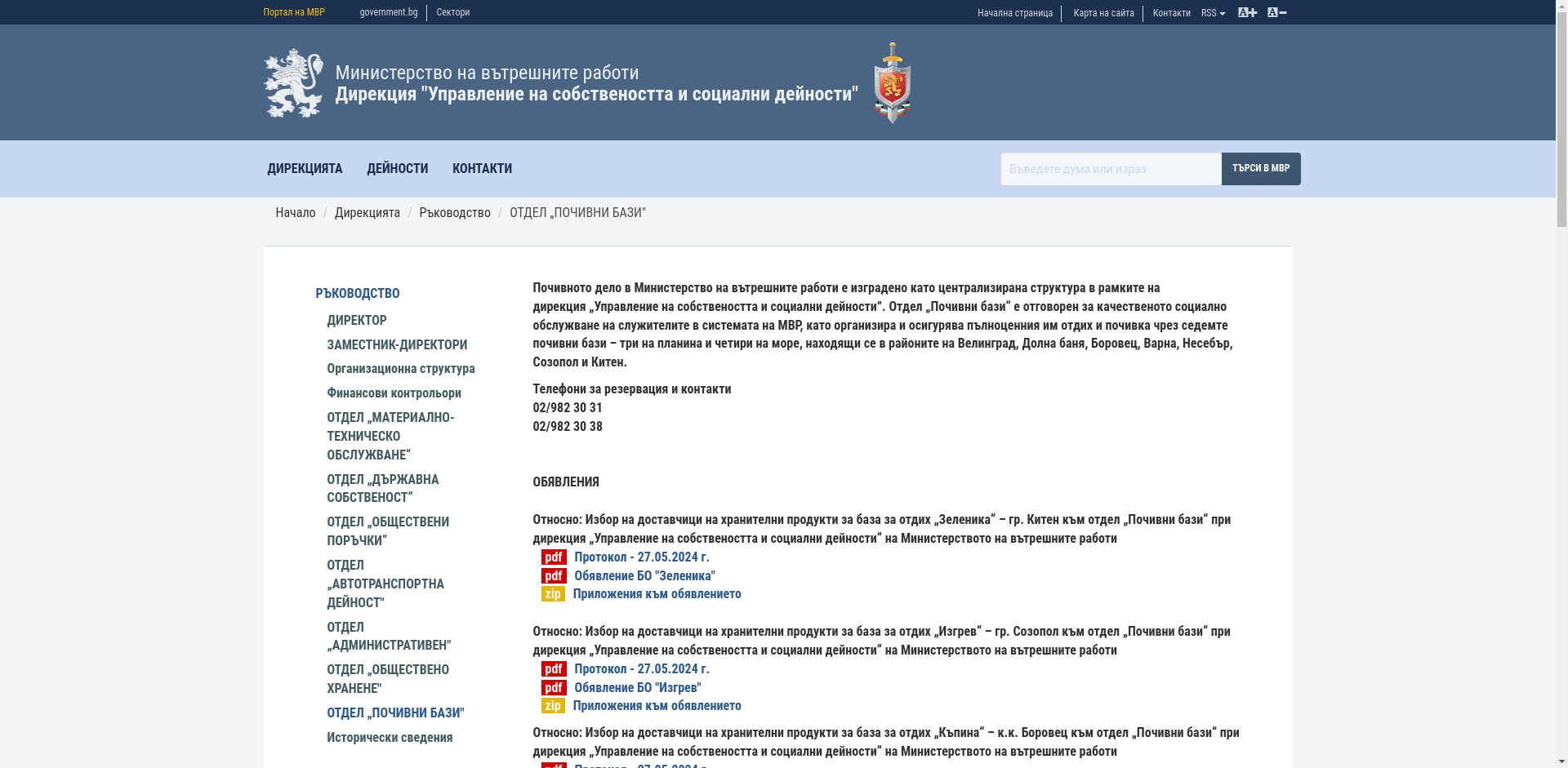Open the Сектори top bar menu

452,12
